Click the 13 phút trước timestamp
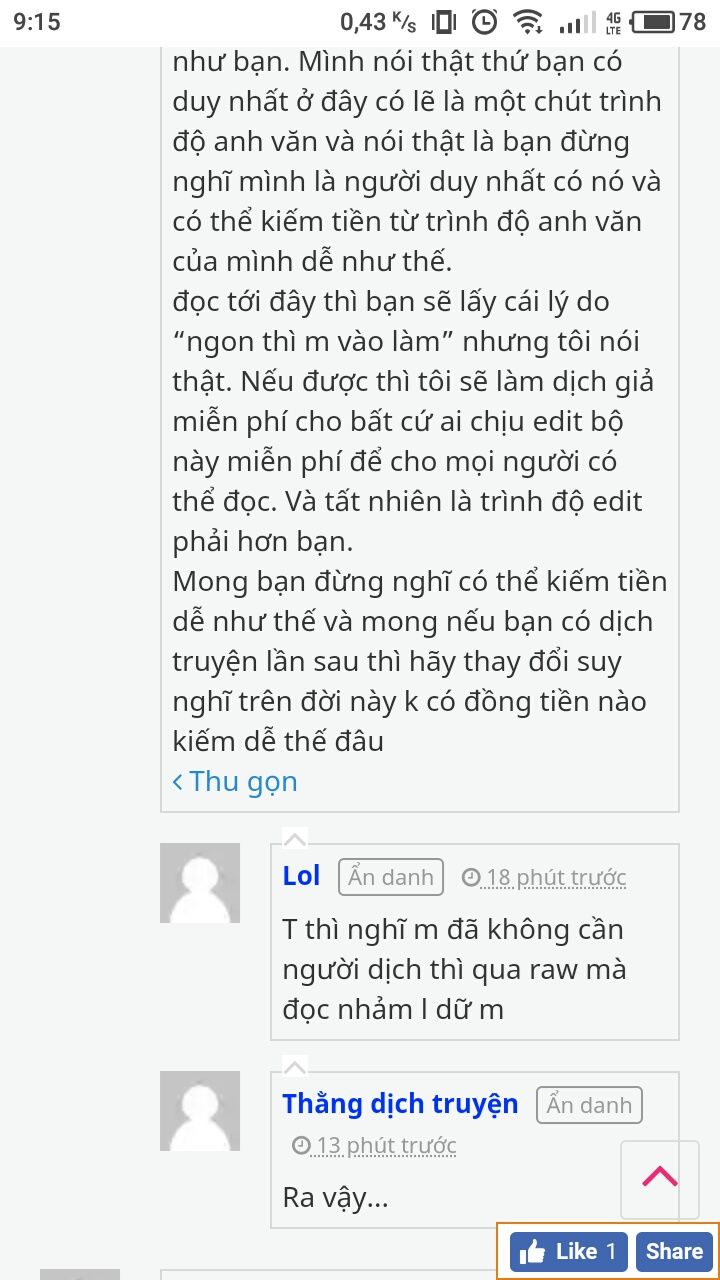The height and width of the screenshot is (1280, 720). click(x=387, y=1146)
